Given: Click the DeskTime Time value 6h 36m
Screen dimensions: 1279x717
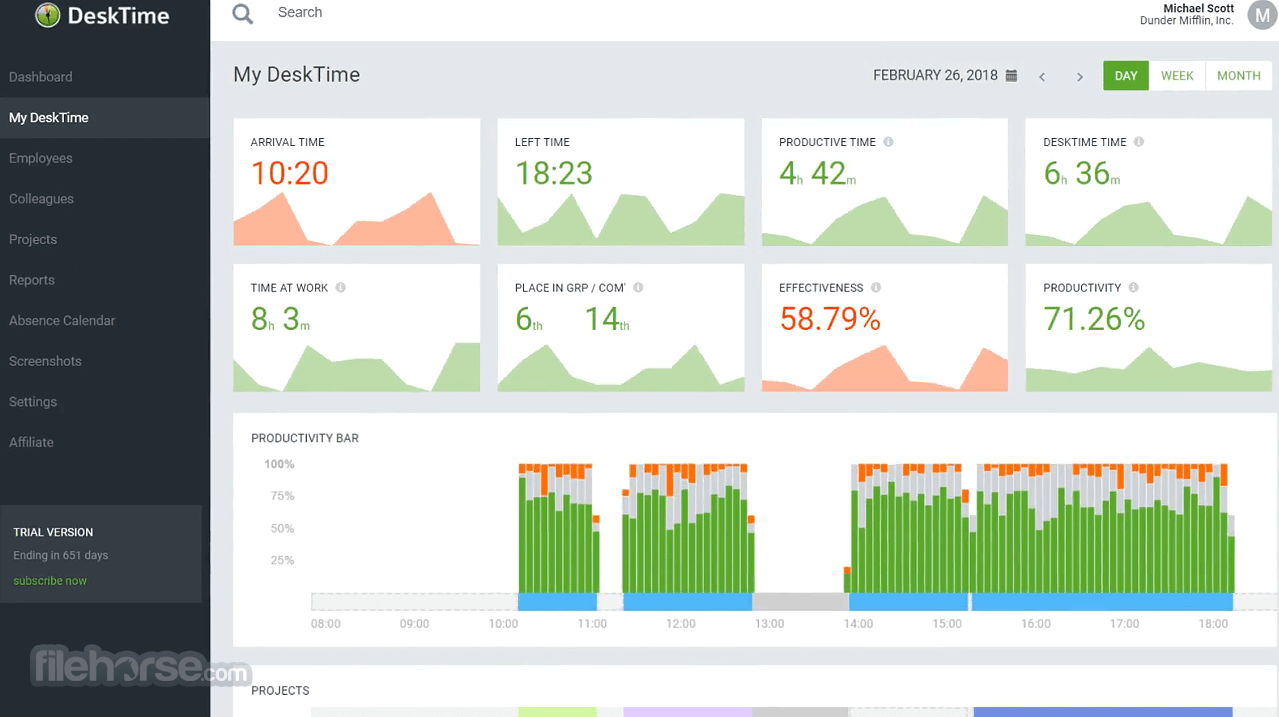Looking at the screenshot, I should point(1082,174).
